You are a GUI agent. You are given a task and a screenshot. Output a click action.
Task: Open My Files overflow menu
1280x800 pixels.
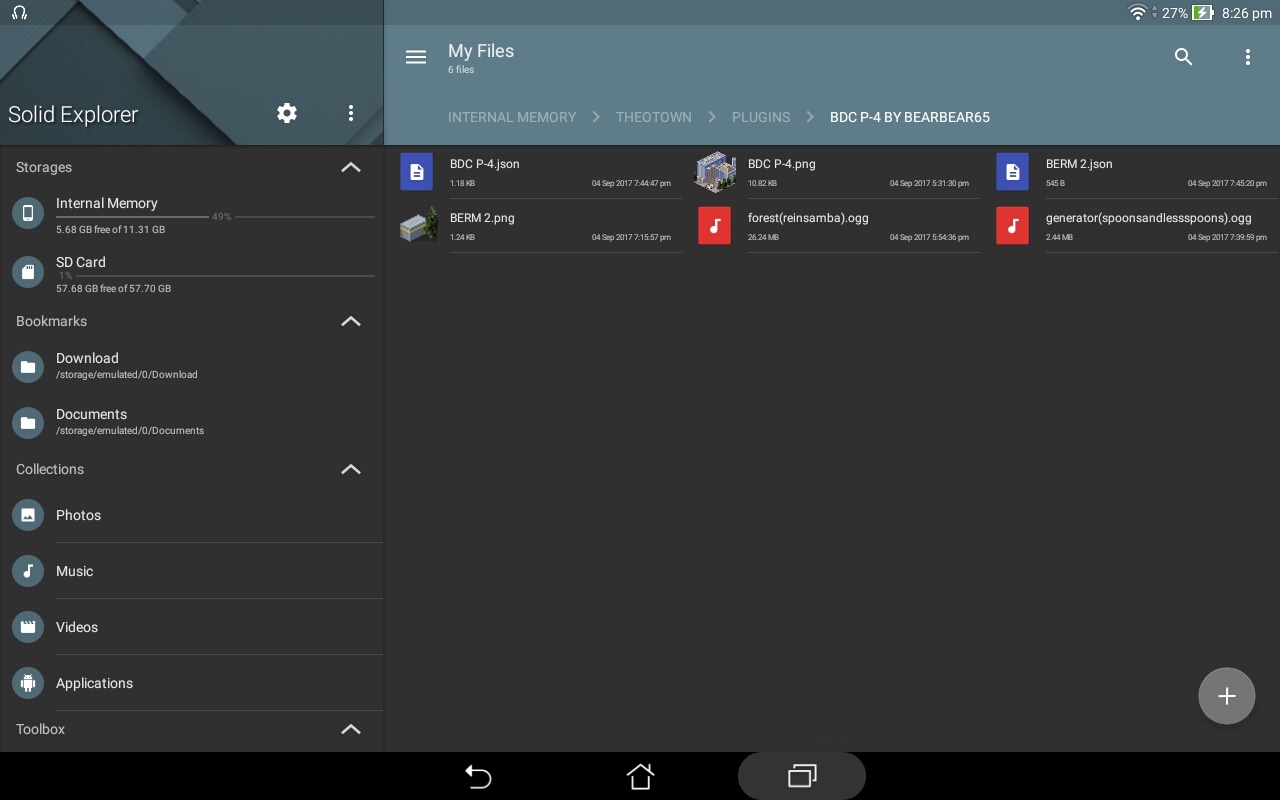click(x=1247, y=57)
